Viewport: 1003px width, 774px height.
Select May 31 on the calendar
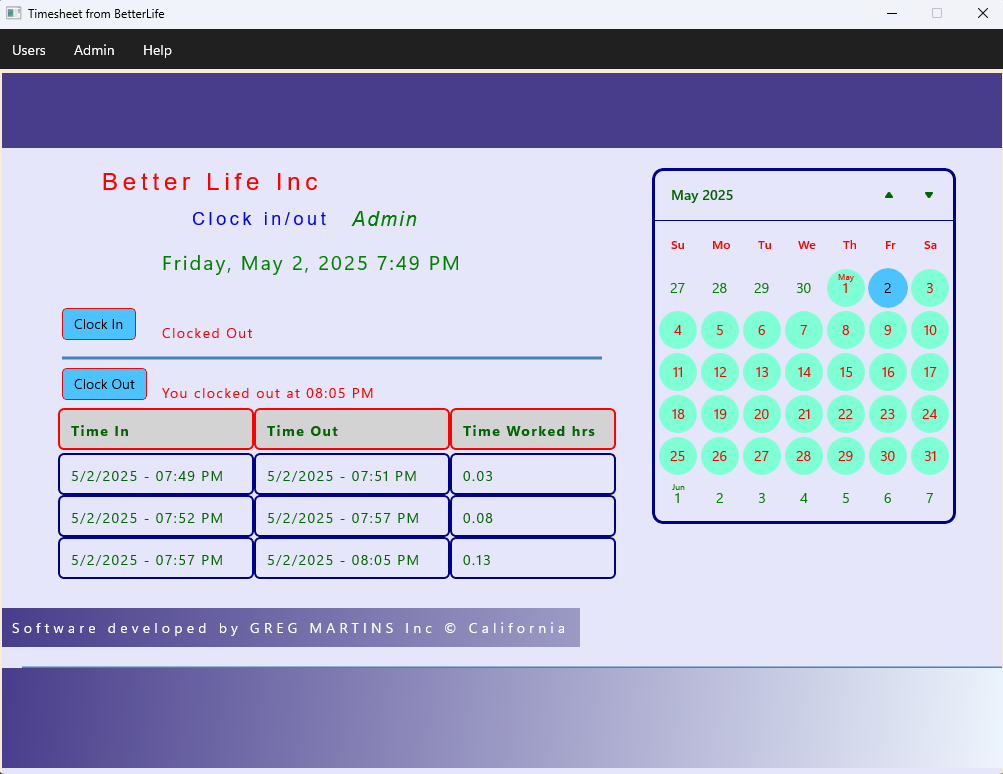coord(929,456)
